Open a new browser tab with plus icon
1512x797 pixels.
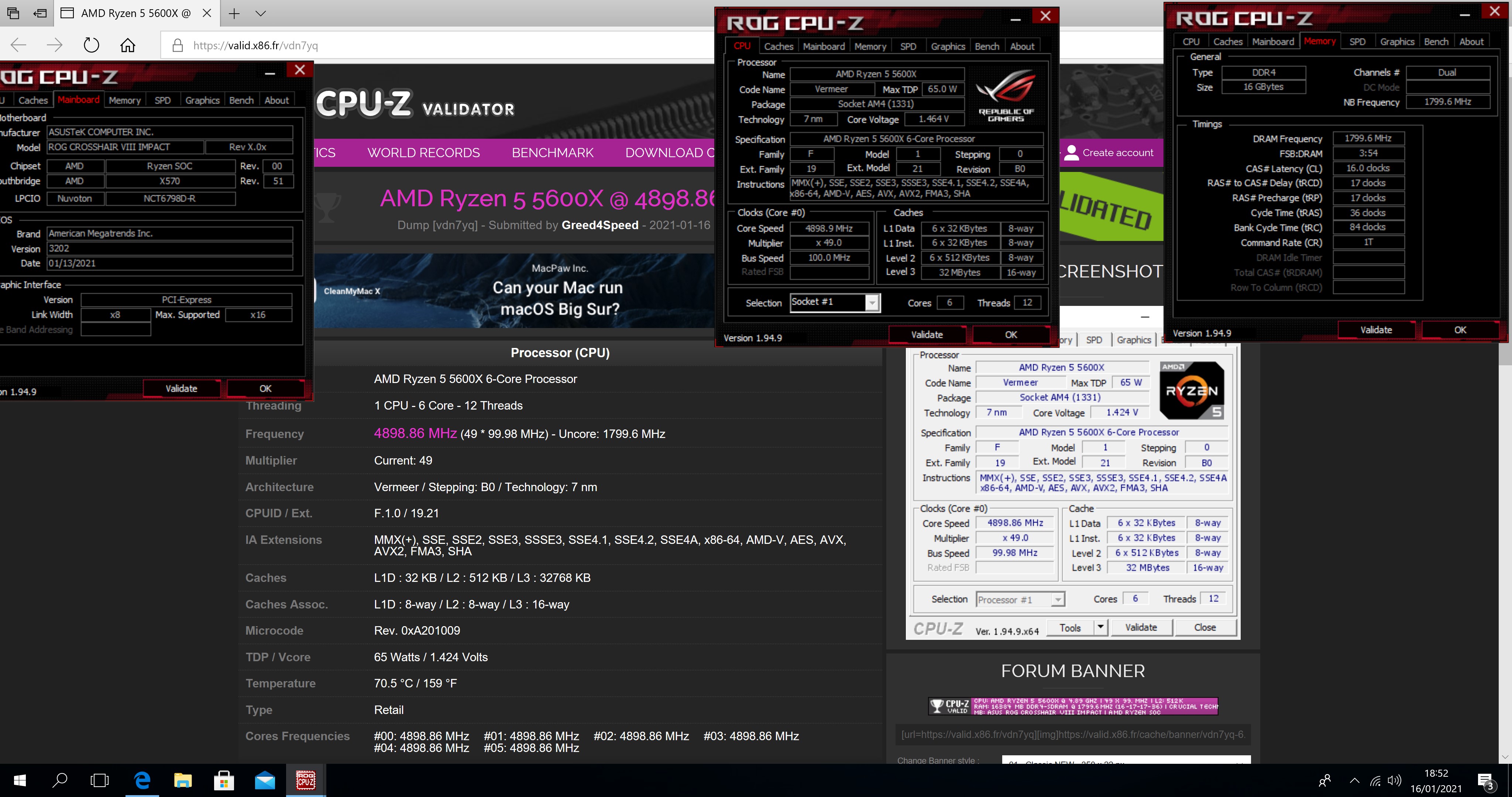pos(234,14)
